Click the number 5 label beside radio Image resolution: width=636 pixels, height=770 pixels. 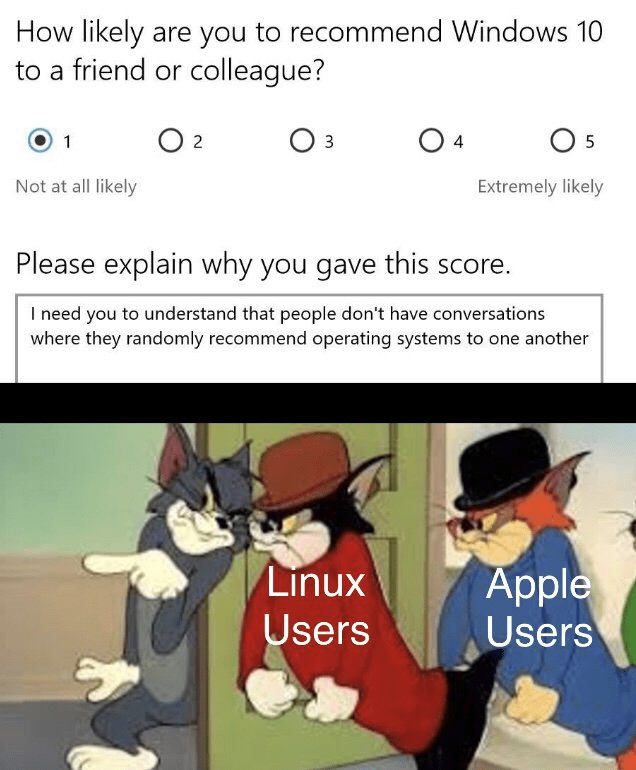(589, 141)
